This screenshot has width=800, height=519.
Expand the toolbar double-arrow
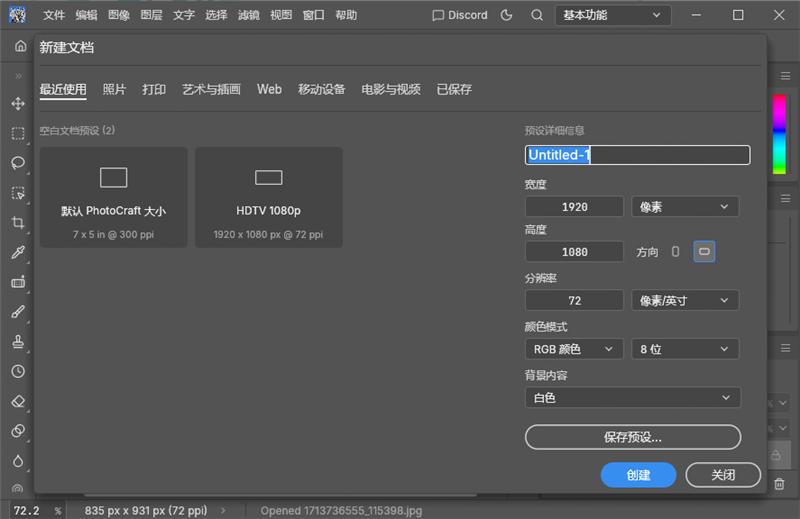tap(18, 76)
